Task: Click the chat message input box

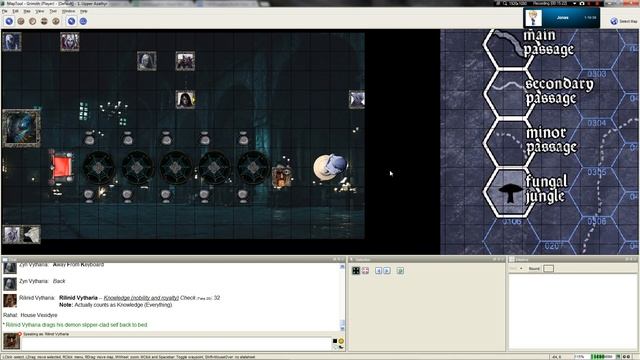Action: (176, 344)
